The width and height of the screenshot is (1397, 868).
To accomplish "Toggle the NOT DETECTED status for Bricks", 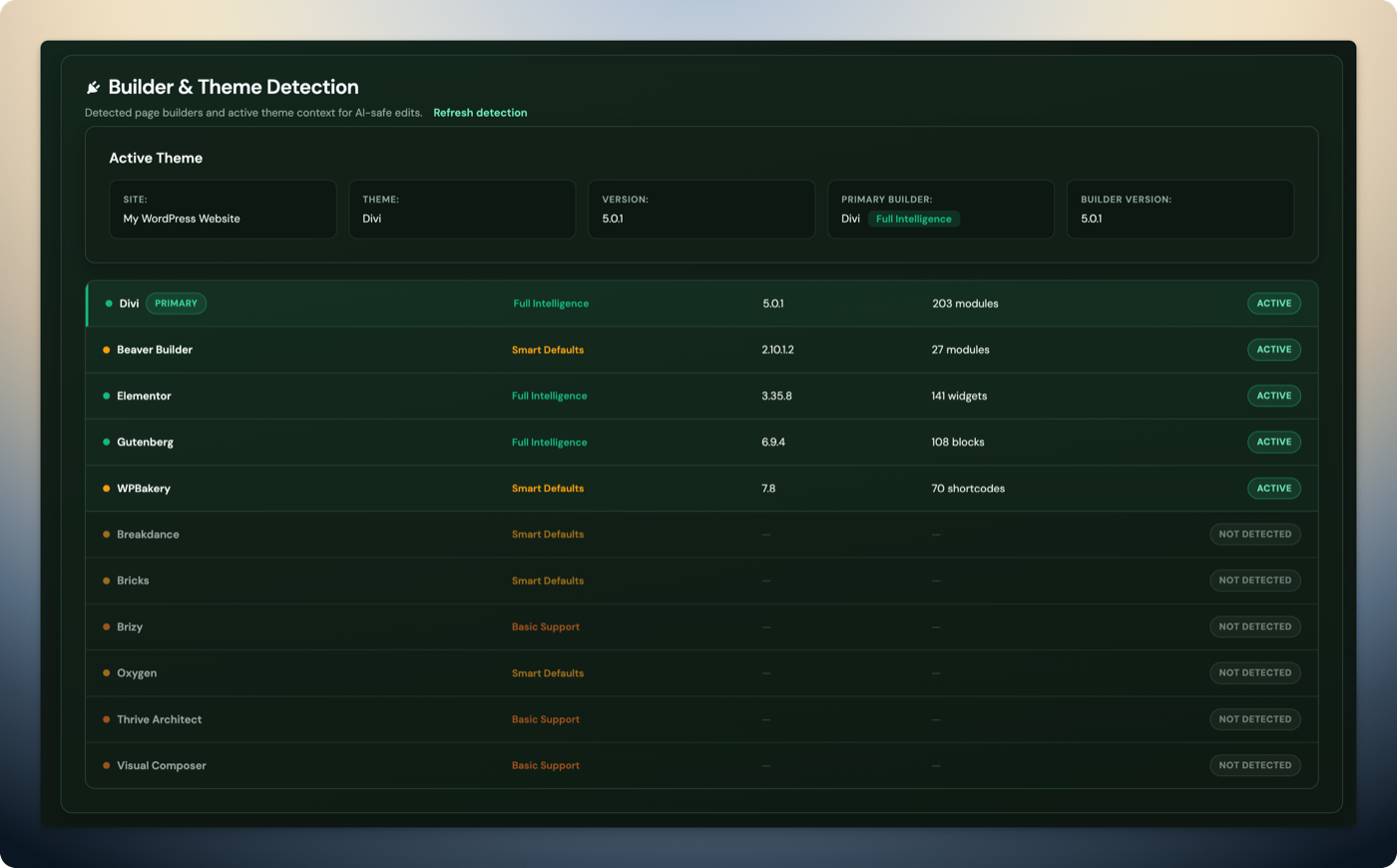I will pyautogui.click(x=1254, y=580).
